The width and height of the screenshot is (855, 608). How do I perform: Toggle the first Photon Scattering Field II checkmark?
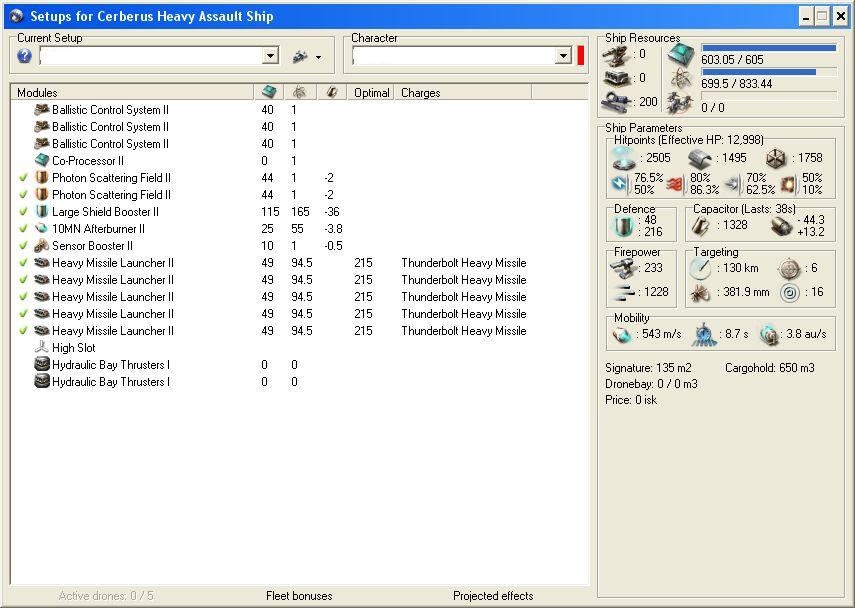[23, 178]
